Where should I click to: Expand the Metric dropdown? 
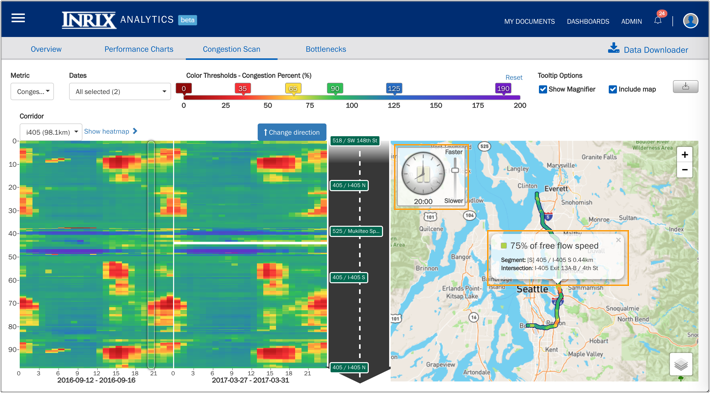[32, 91]
